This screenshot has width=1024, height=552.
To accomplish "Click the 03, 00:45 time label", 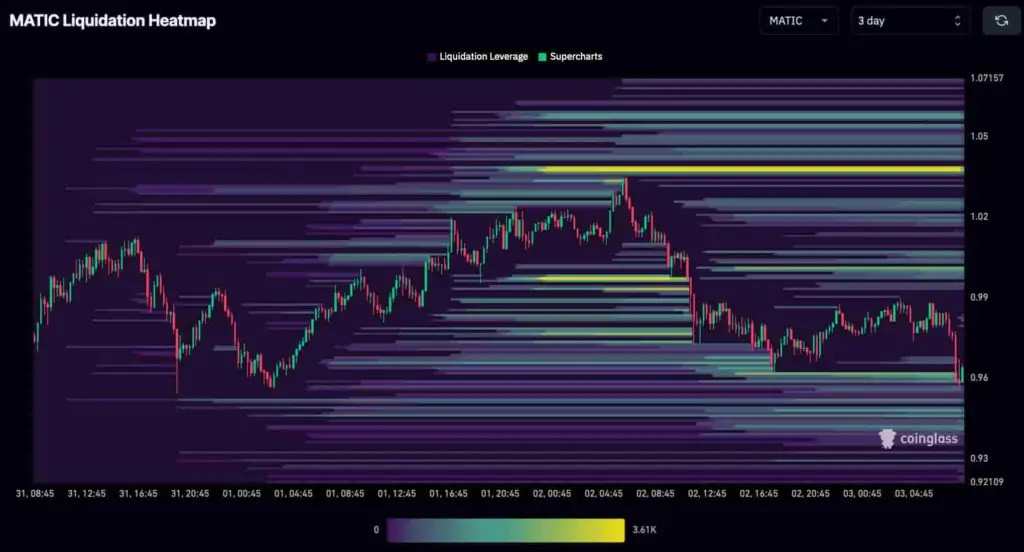I will tap(862, 494).
